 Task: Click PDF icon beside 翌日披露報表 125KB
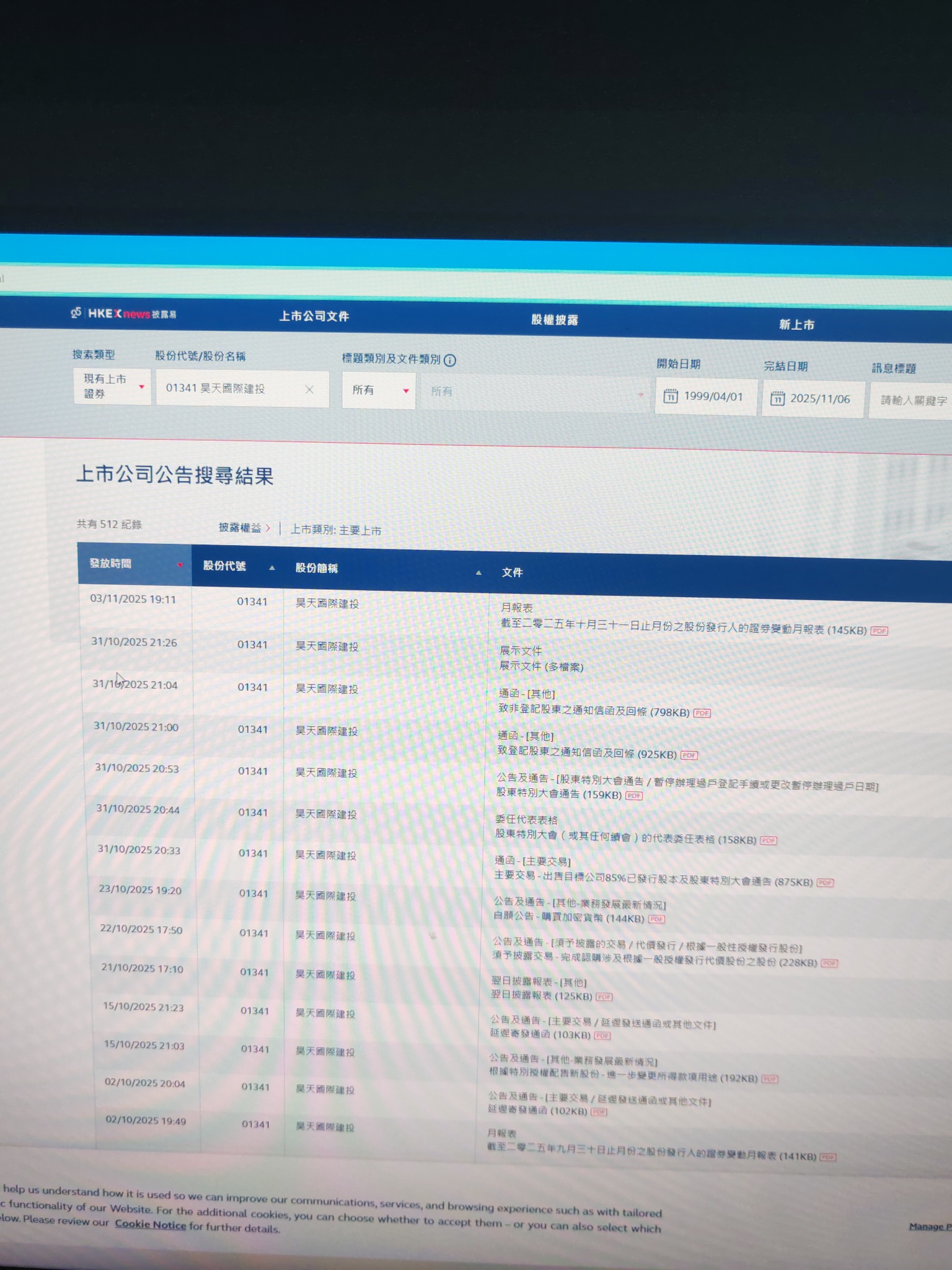(x=604, y=997)
